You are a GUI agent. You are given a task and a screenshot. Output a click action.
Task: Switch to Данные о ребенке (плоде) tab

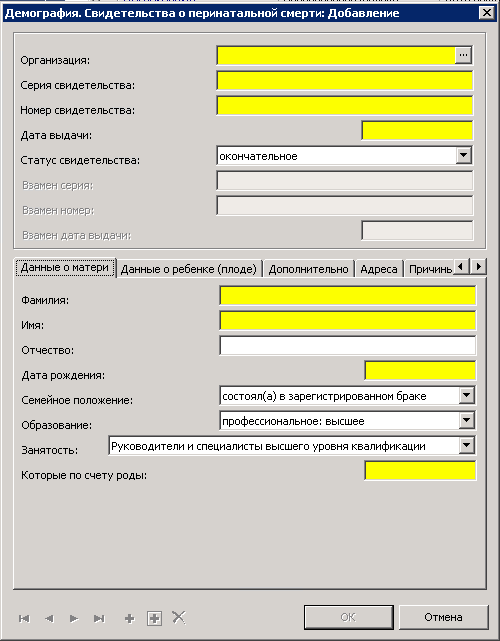pyautogui.click(x=188, y=269)
